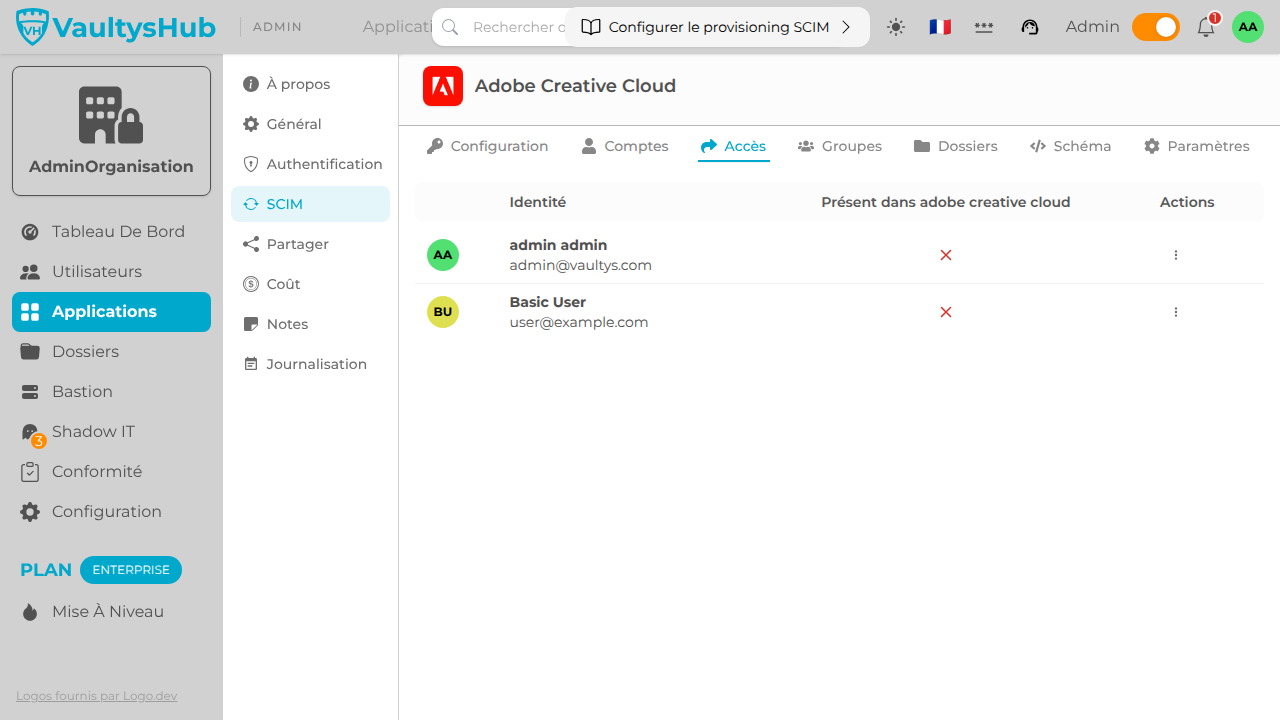Switch to the Comptes tab
The width and height of the screenshot is (1280, 720).
tap(625, 146)
